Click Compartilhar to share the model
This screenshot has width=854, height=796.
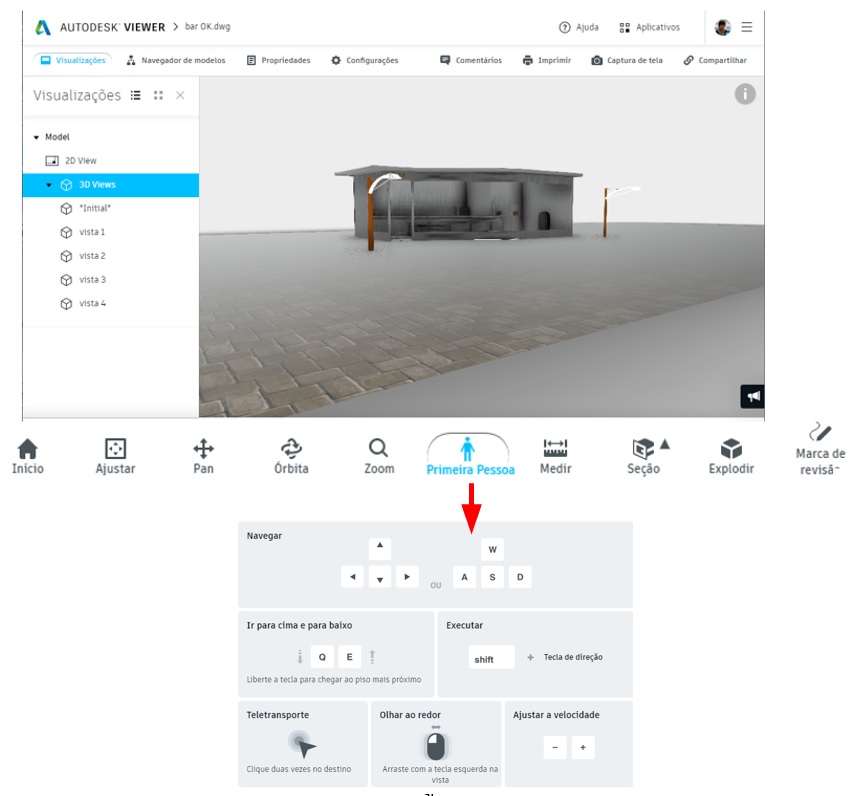click(715, 60)
